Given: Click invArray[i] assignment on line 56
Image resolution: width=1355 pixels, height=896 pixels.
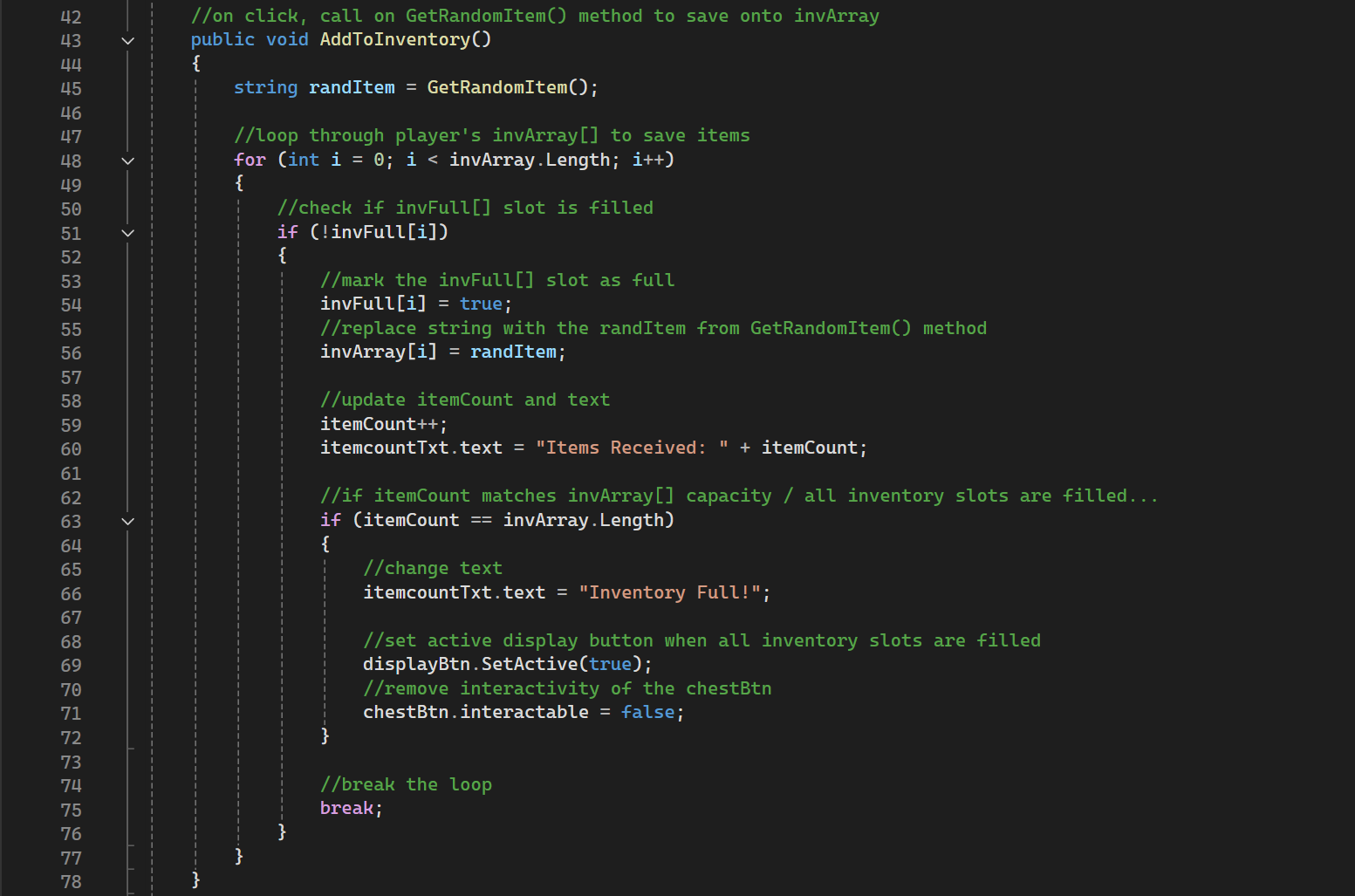Looking at the screenshot, I should 378,352.
